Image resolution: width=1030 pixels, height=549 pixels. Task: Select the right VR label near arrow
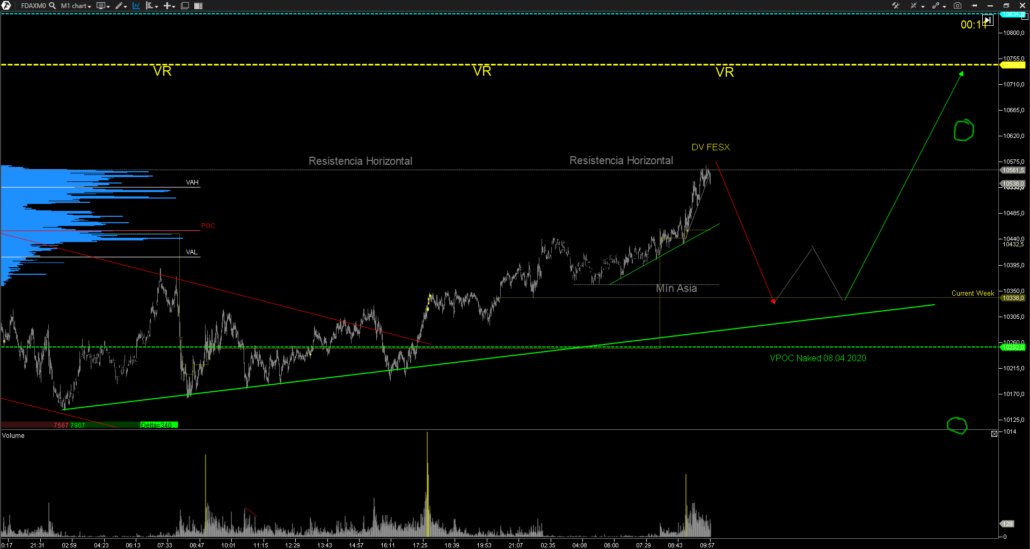pyautogui.click(x=725, y=72)
